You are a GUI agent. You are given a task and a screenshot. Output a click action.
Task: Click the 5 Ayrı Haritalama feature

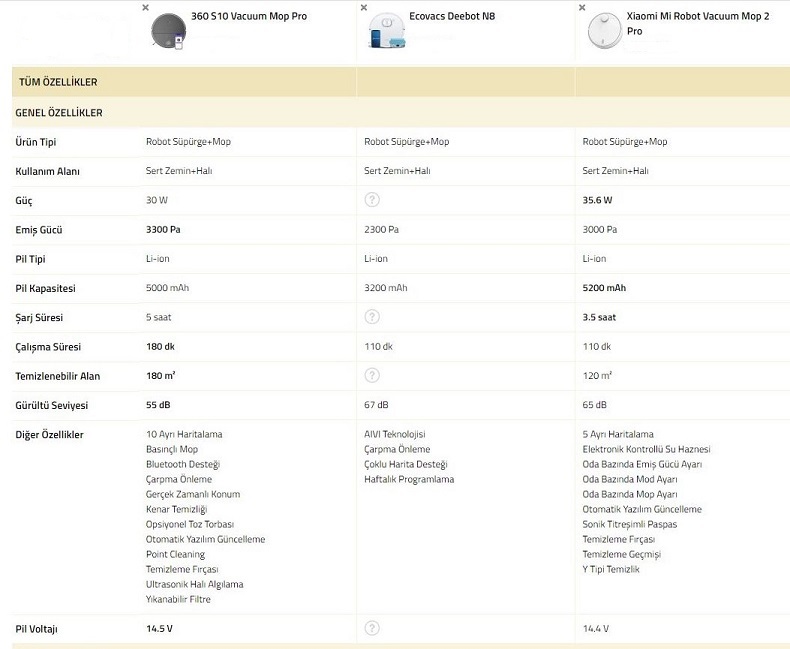(618, 434)
